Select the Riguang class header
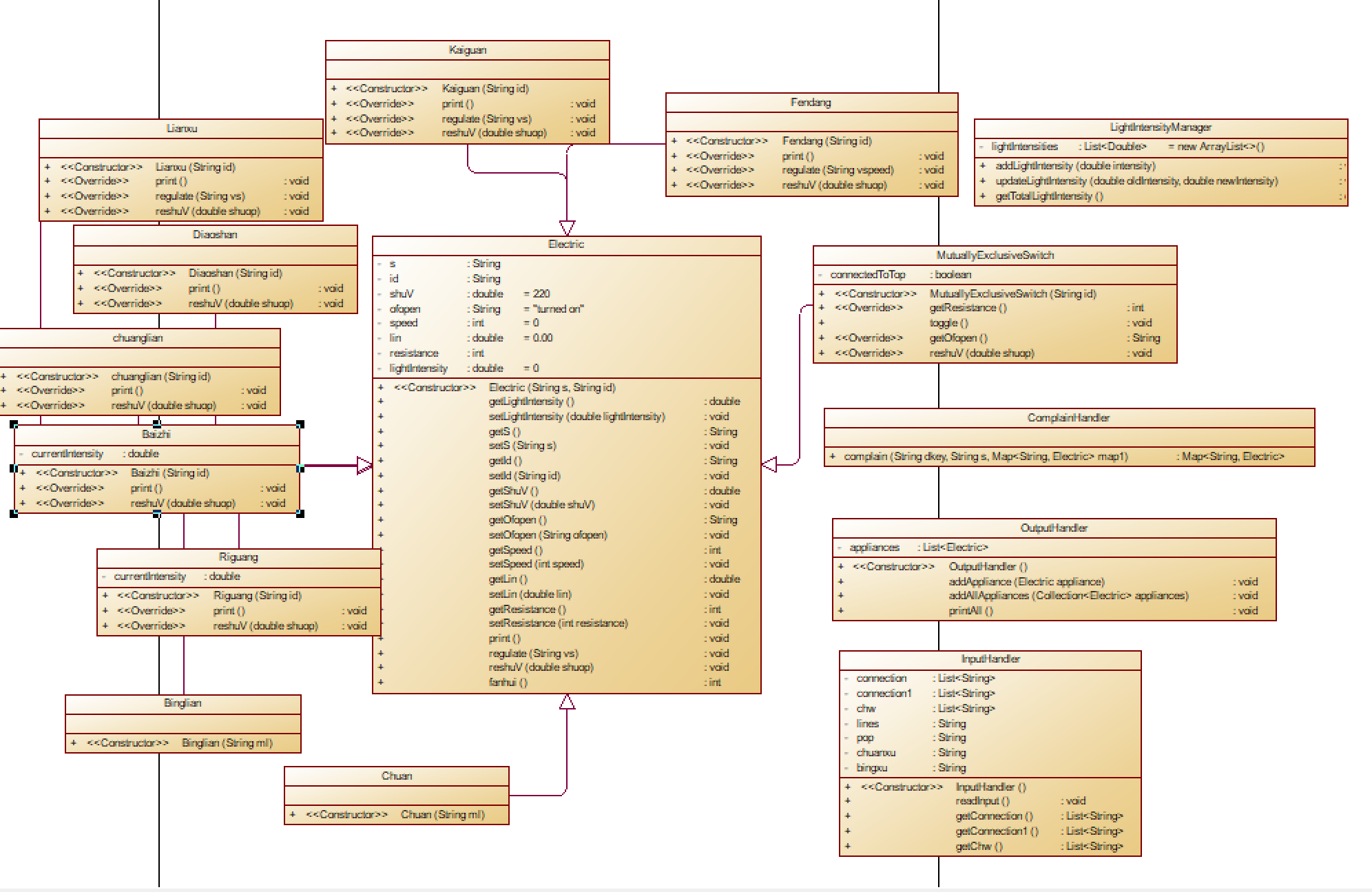The height and width of the screenshot is (892, 1372). coord(238,557)
